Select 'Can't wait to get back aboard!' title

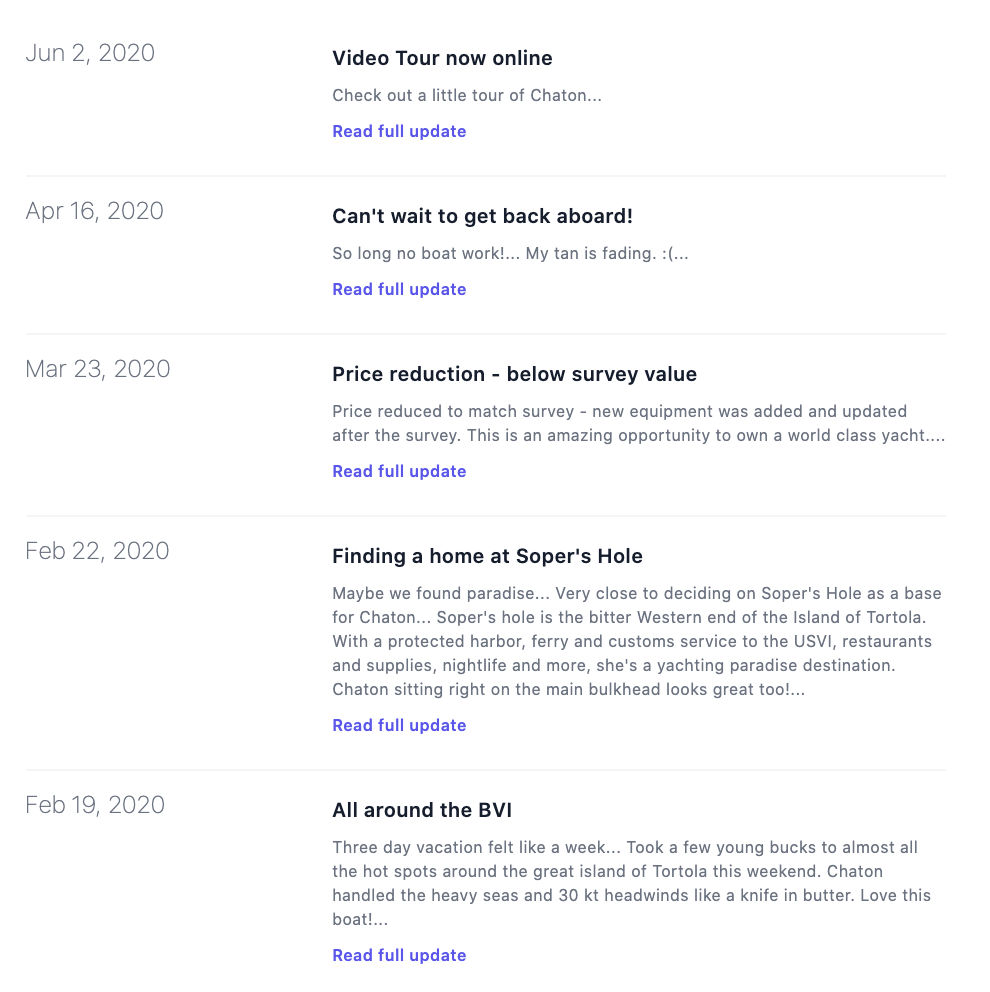click(x=482, y=216)
